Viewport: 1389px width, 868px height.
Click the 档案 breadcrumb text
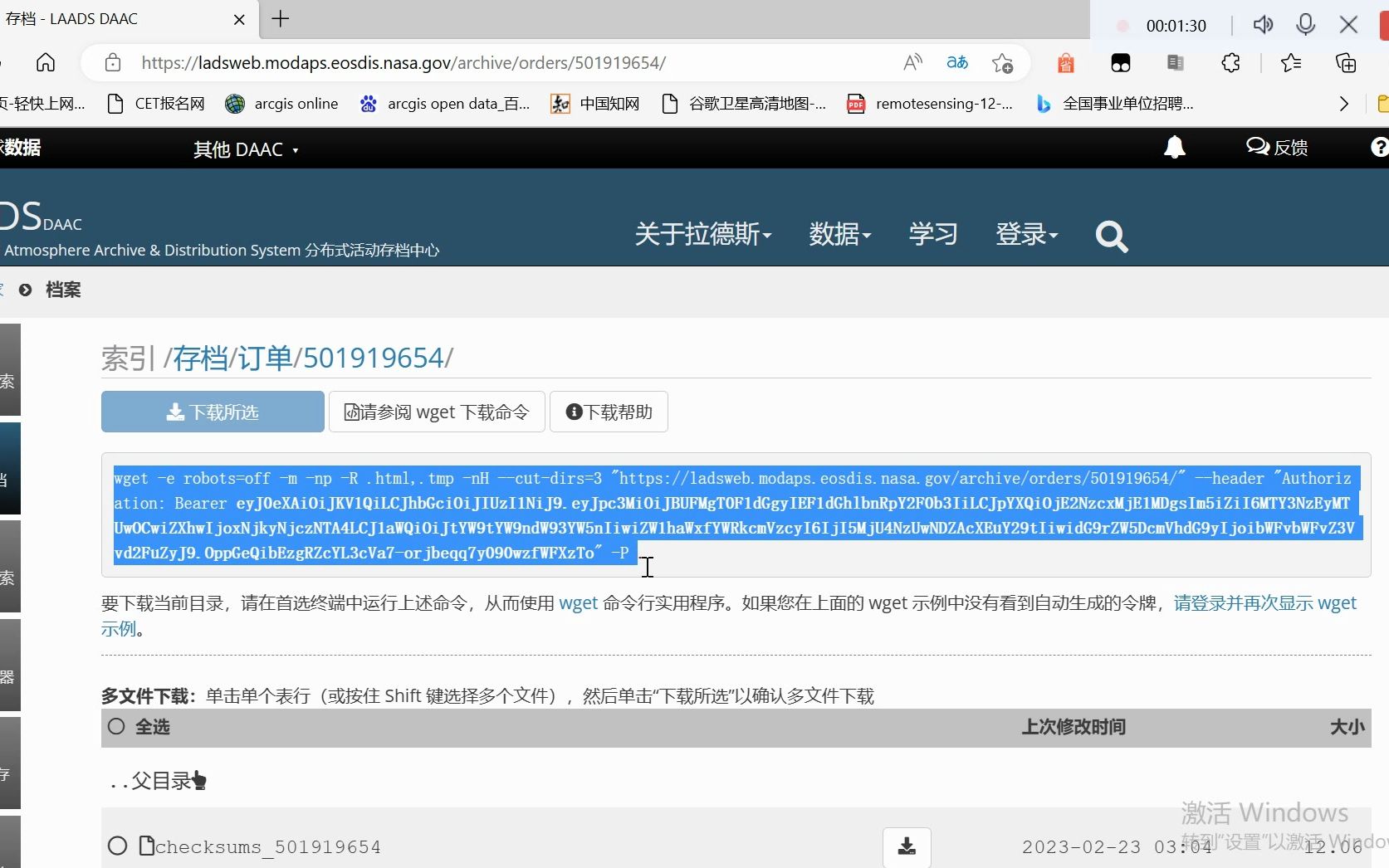click(x=63, y=290)
